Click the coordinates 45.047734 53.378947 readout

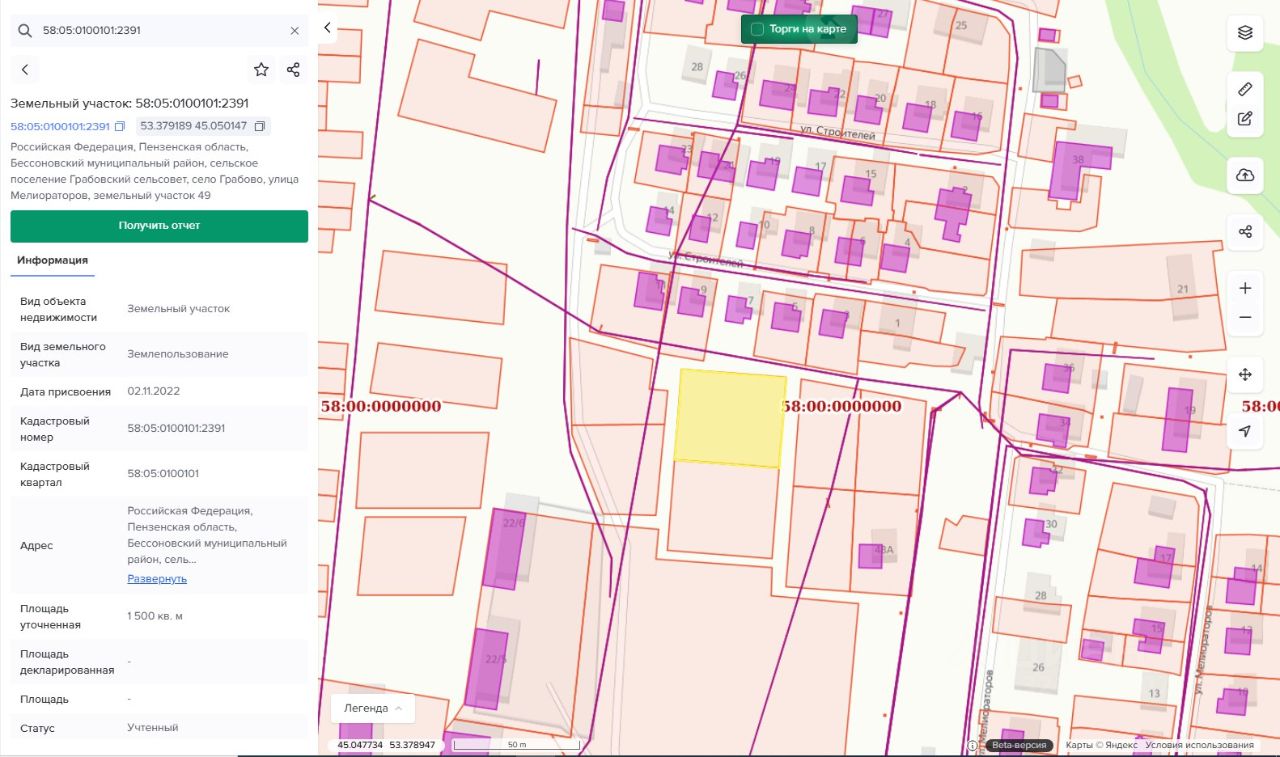click(x=386, y=745)
